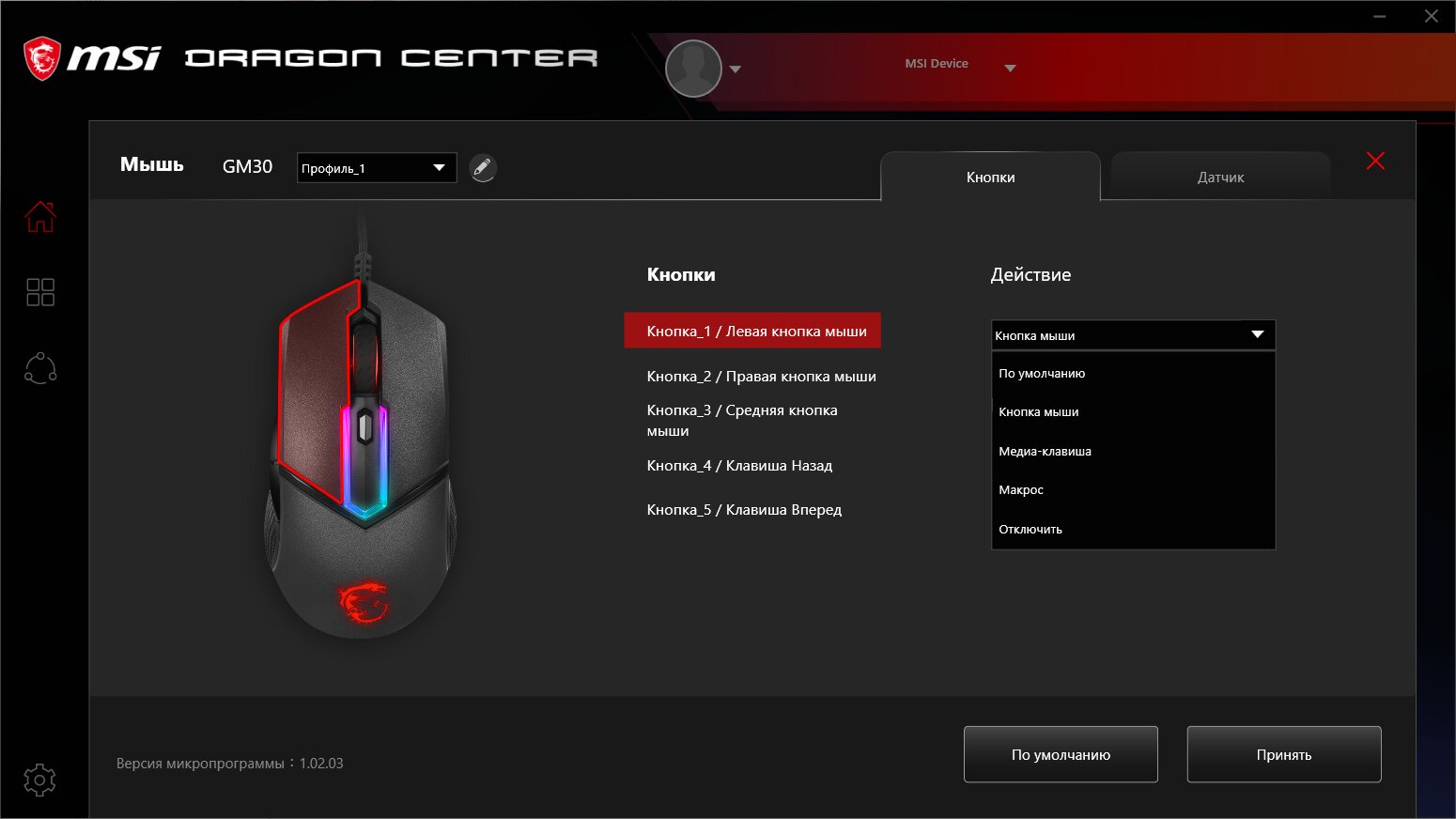Click the Действие column heading
The image size is (1456, 819).
click(1030, 275)
